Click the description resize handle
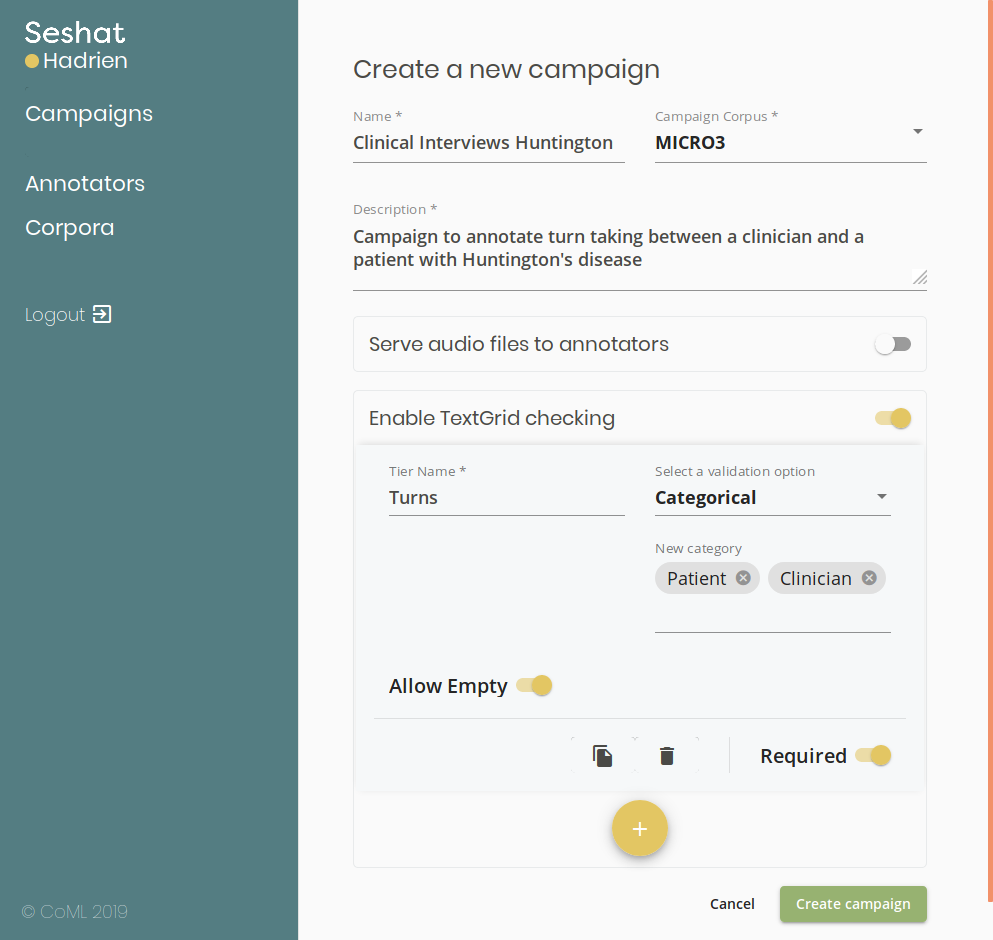Screen dimensions: 993x940 coord(920,277)
